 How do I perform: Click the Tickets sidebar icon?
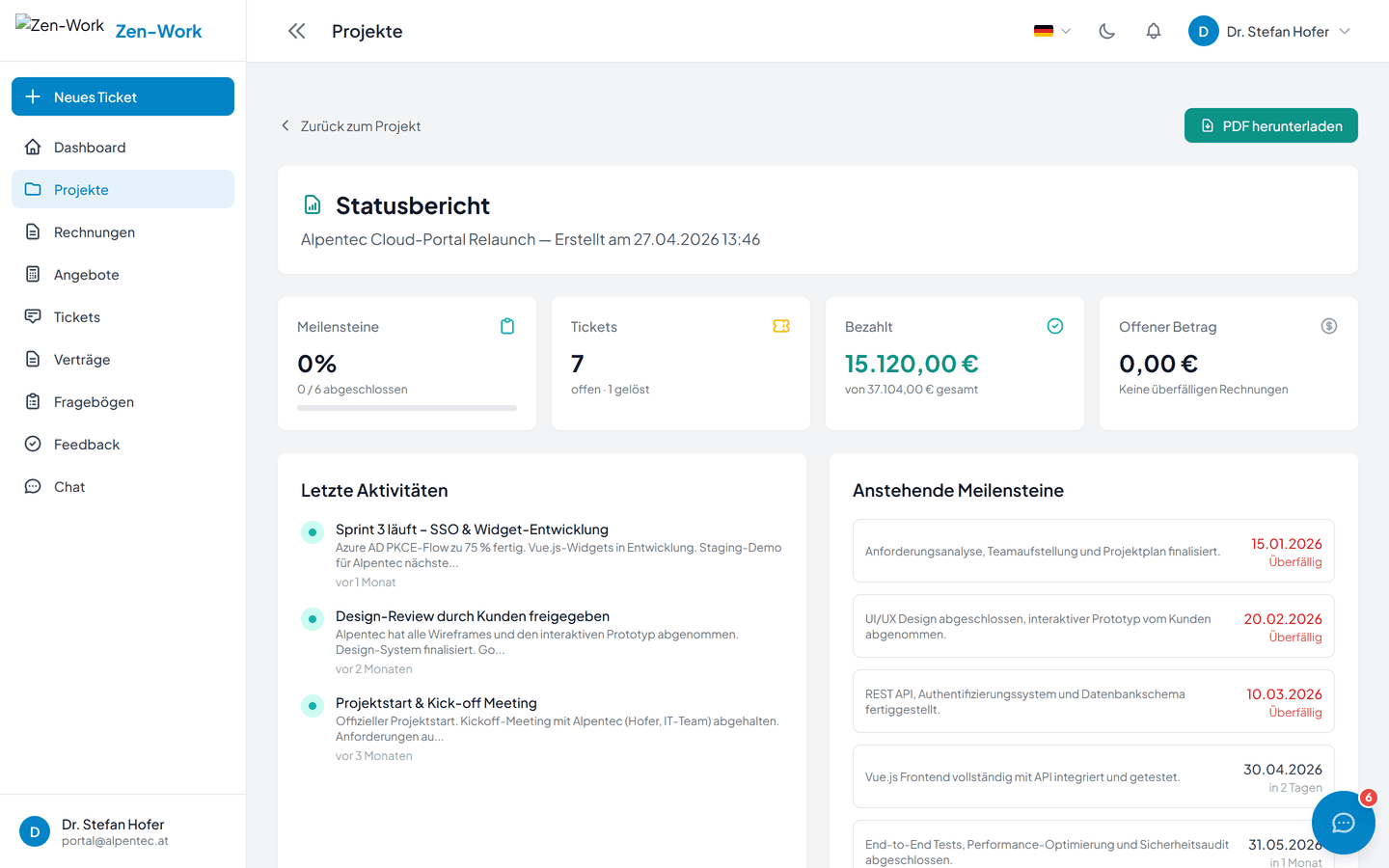click(33, 316)
